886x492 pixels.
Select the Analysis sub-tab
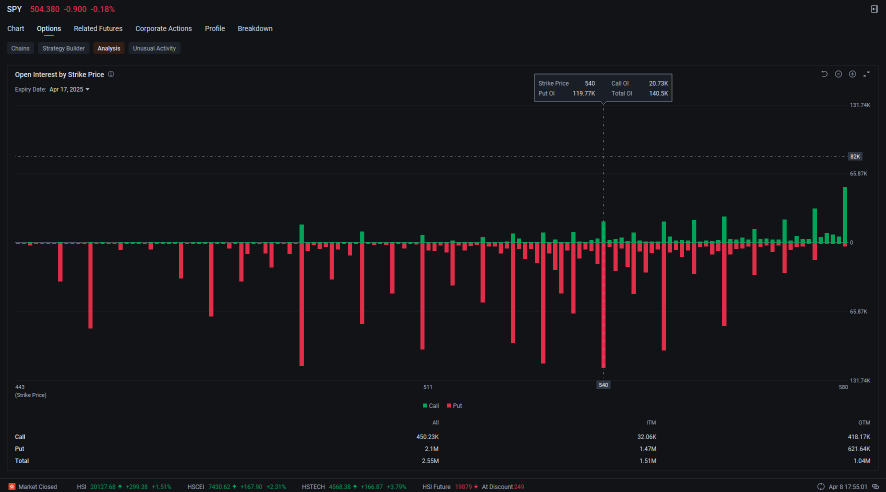pos(108,49)
